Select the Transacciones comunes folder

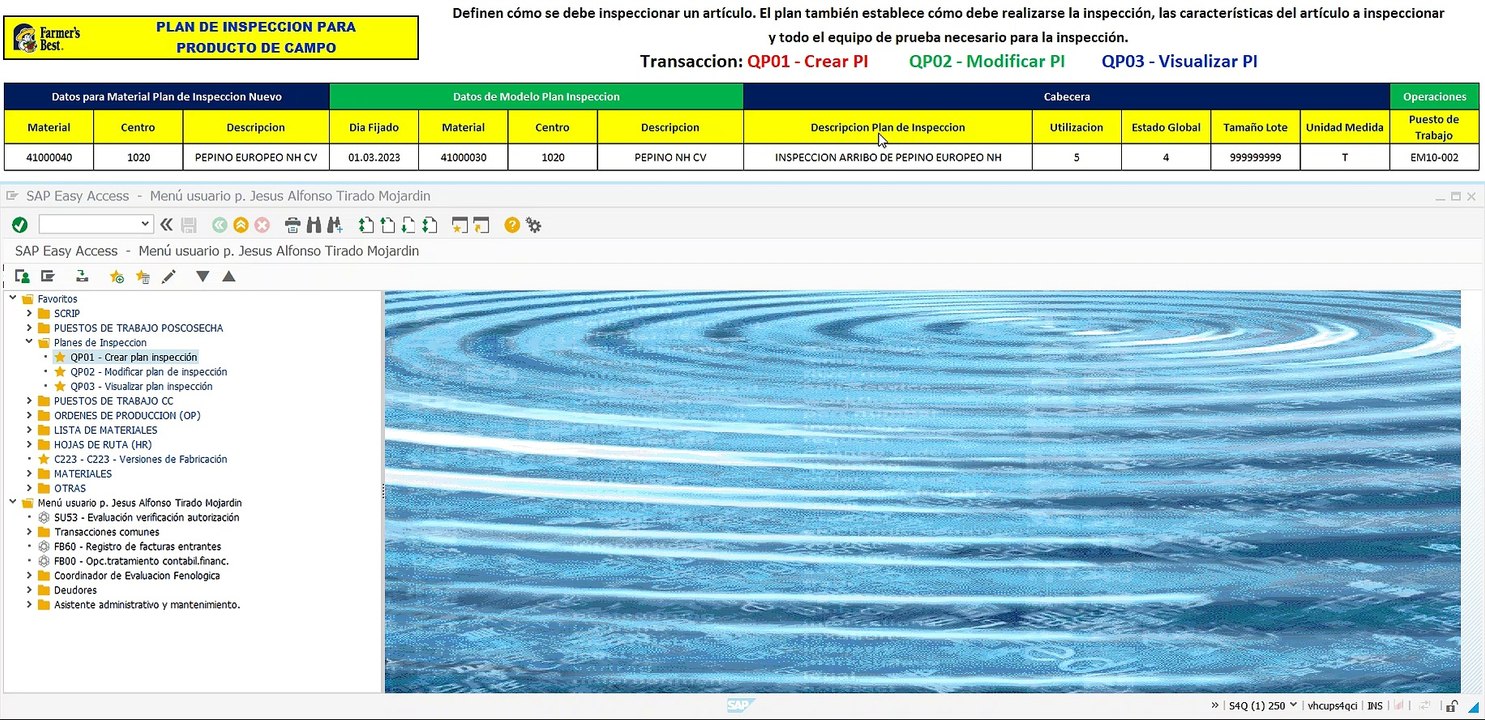pos(107,532)
